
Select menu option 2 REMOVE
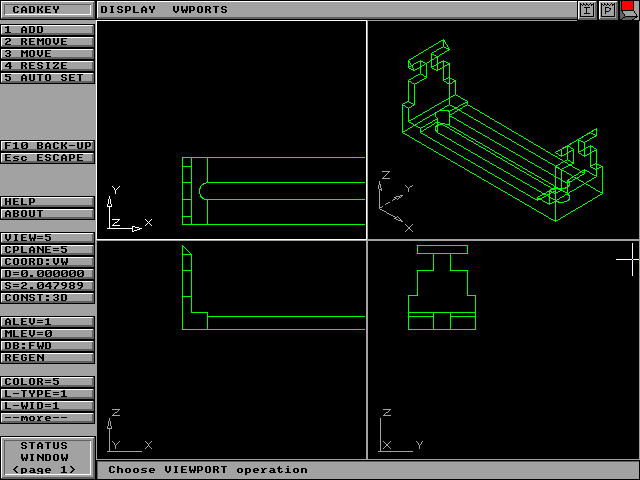[x=48, y=42]
